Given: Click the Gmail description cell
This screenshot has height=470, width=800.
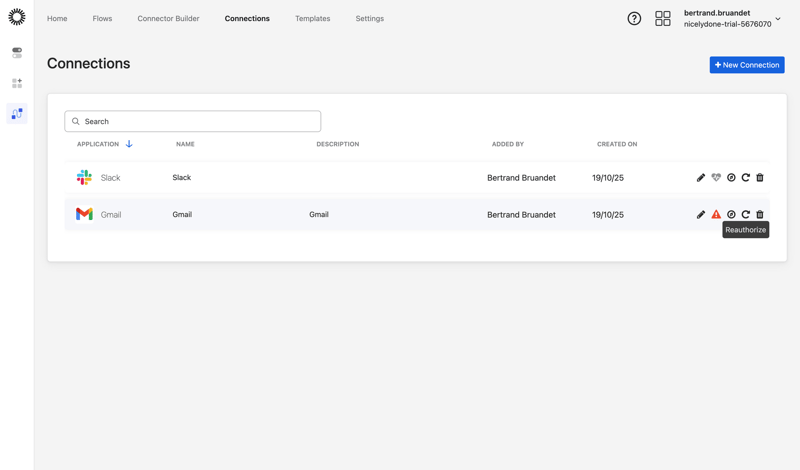Looking at the screenshot, I should [x=319, y=214].
